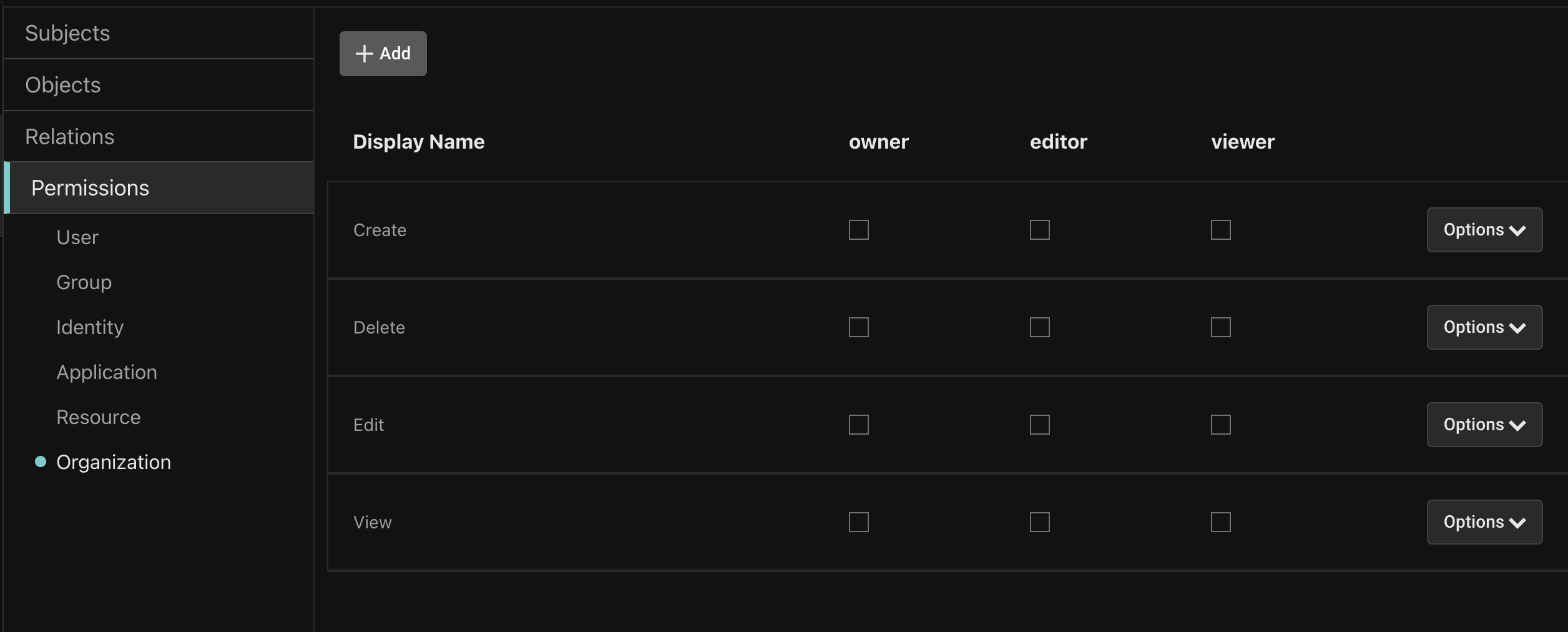Expand Options menu for Delete row
The width and height of the screenshot is (1568, 632).
[1484, 327]
